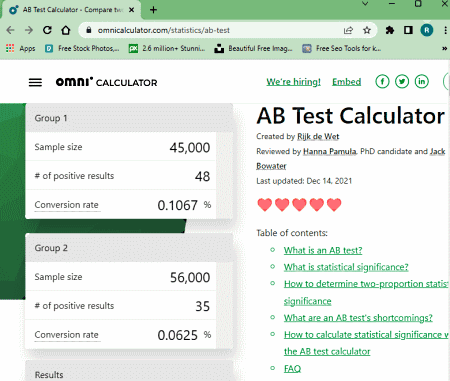This screenshot has width=450, height=381.
Task: Open the Free Stock Photos bookmark
Action: (x=82, y=49)
